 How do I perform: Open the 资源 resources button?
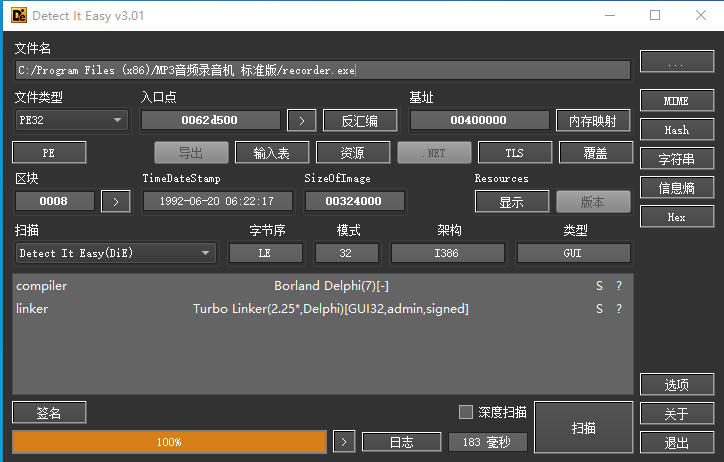tap(353, 153)
